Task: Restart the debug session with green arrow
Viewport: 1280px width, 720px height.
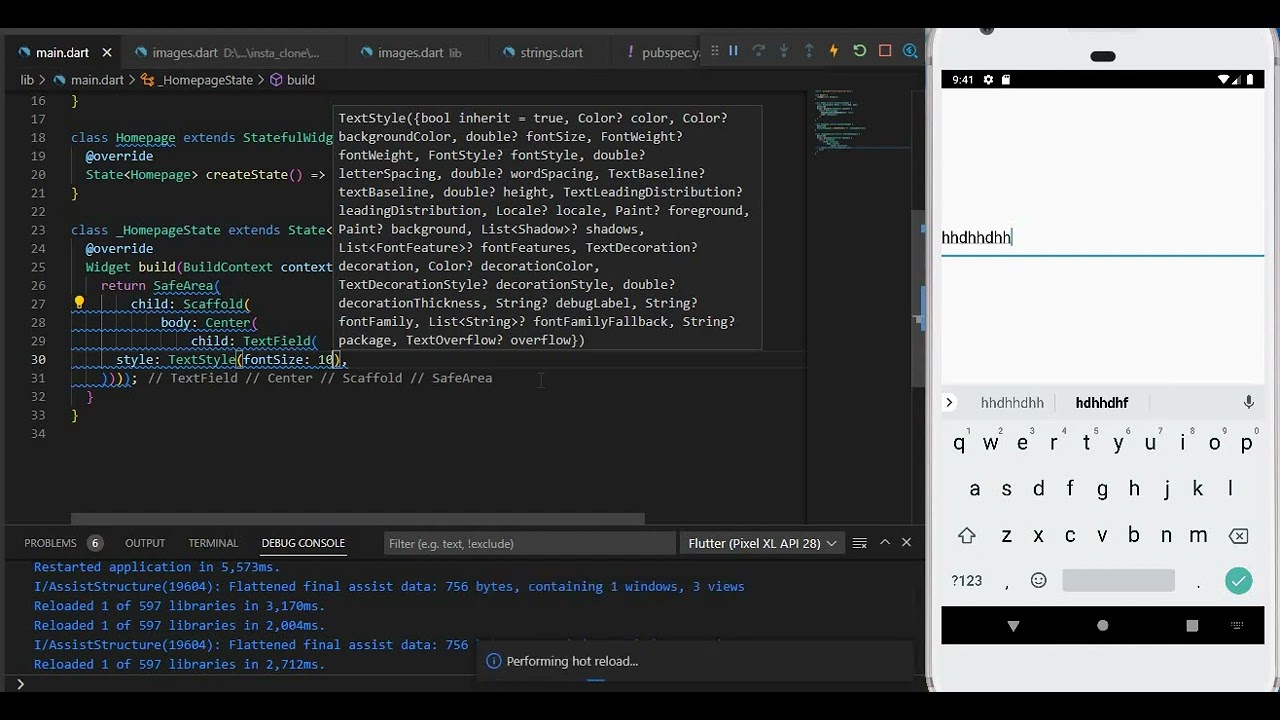Action: (860, 51)
